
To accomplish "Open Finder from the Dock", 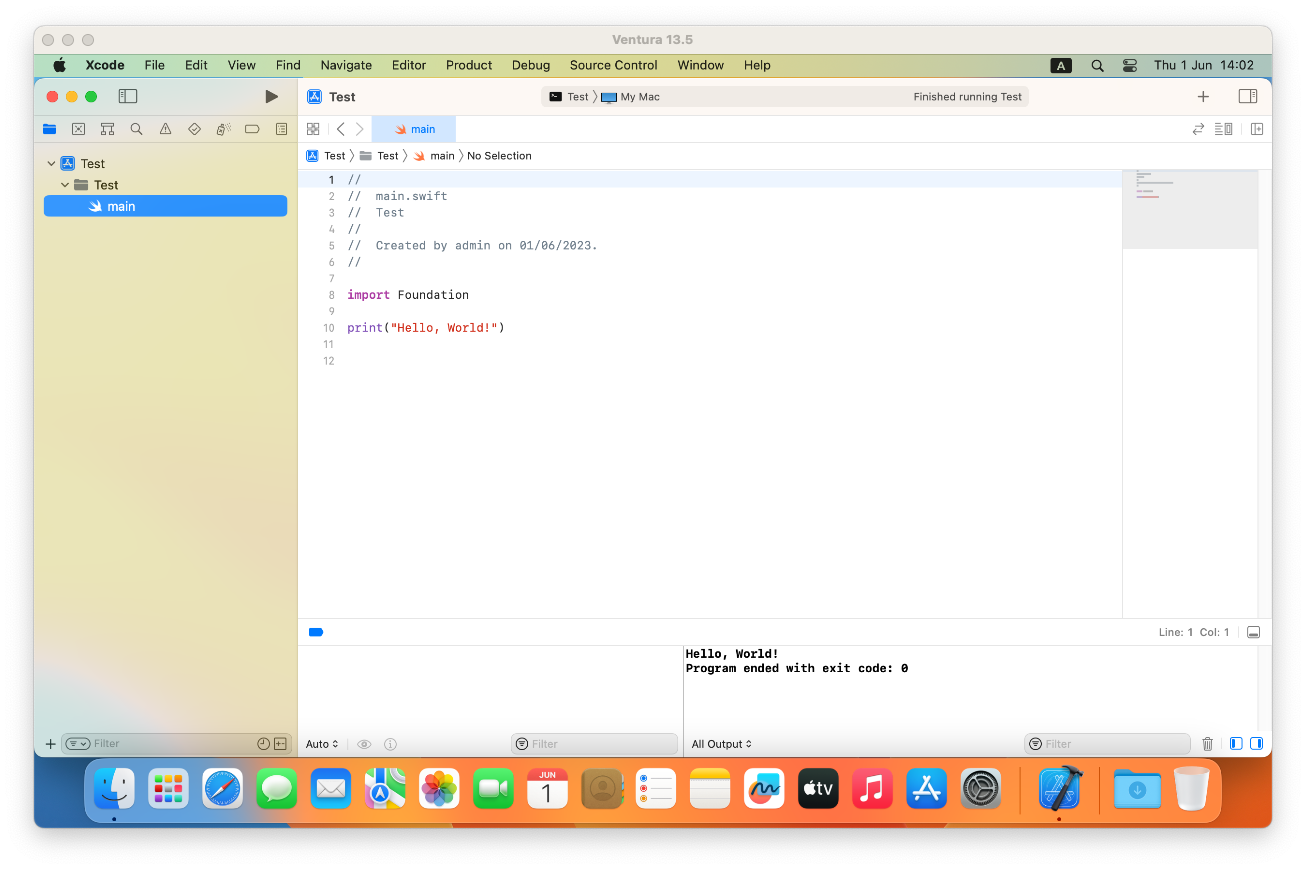I will [114, 789].
